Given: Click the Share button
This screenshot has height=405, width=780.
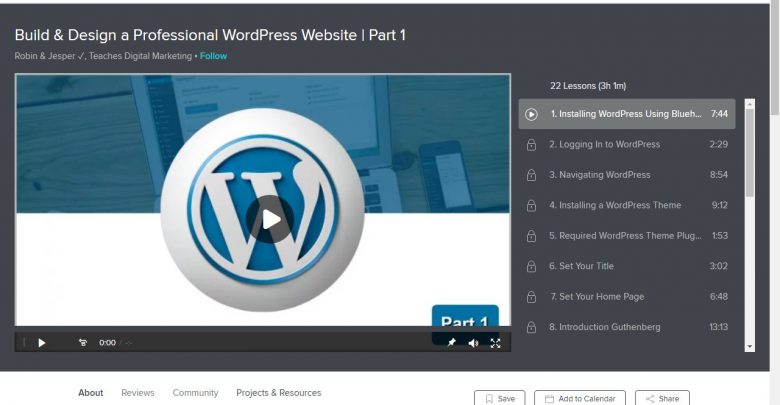Looking at the screenshot, I should [662, 398].
